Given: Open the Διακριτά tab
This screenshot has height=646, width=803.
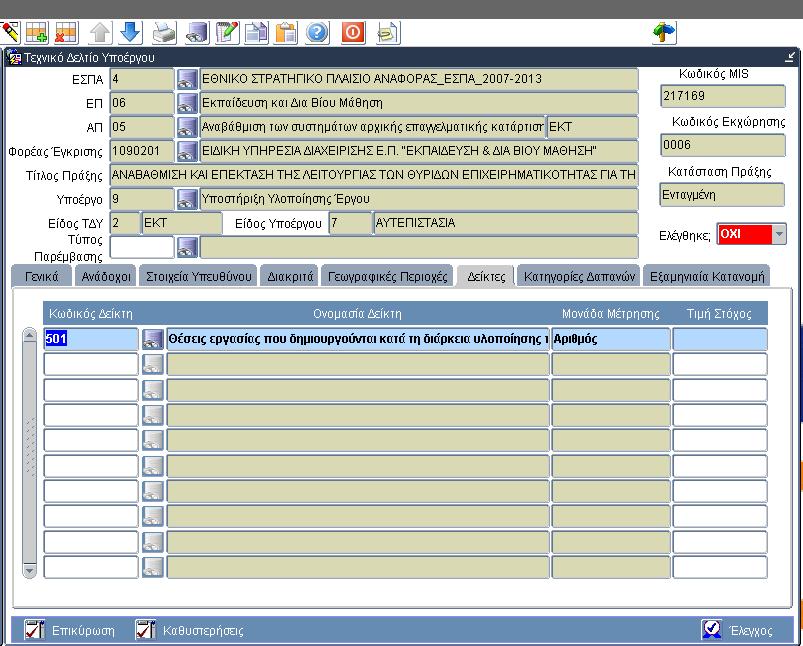Looking at the screenshot, I should point(290,277).
